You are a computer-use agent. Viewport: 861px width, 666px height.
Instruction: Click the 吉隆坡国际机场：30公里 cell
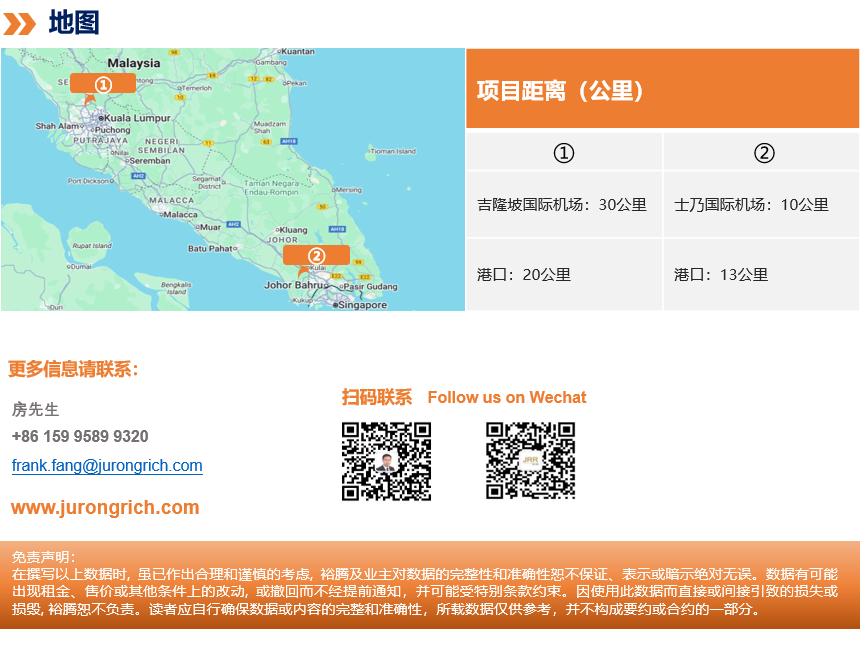[562, 205]
